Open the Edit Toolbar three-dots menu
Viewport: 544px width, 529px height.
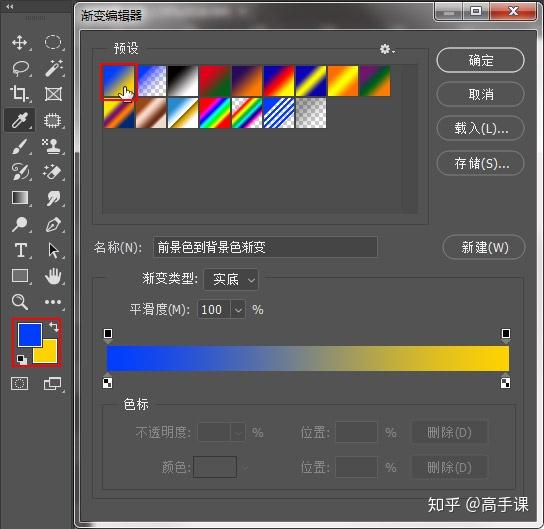coord(53,302)
